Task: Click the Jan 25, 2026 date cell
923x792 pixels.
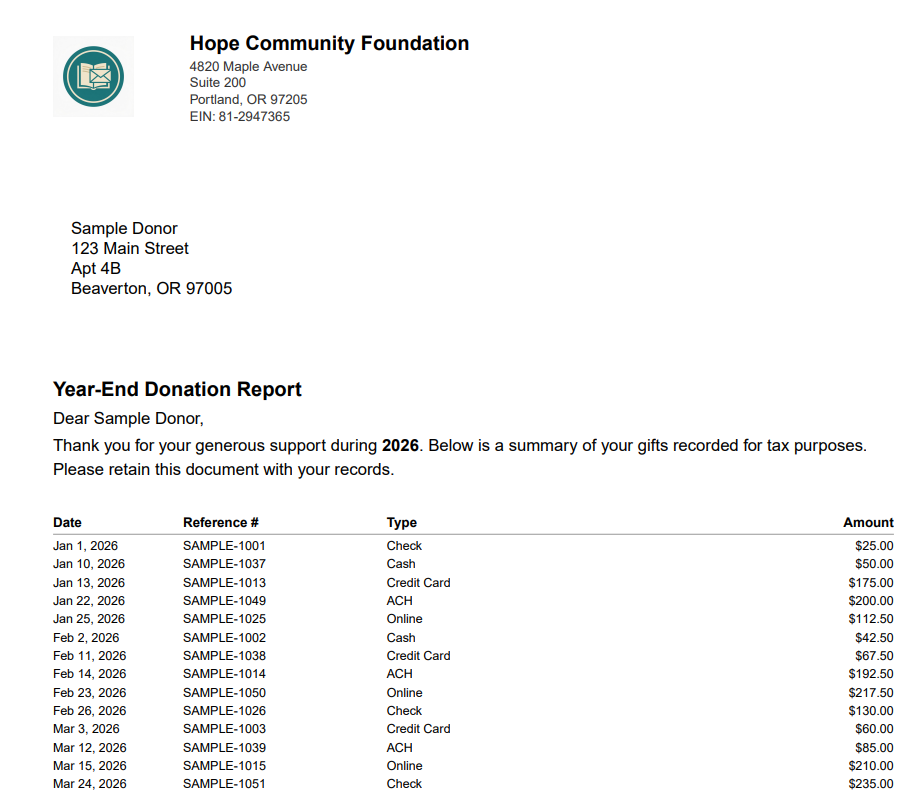Action: pyautogui.click(x=89, y=619)
